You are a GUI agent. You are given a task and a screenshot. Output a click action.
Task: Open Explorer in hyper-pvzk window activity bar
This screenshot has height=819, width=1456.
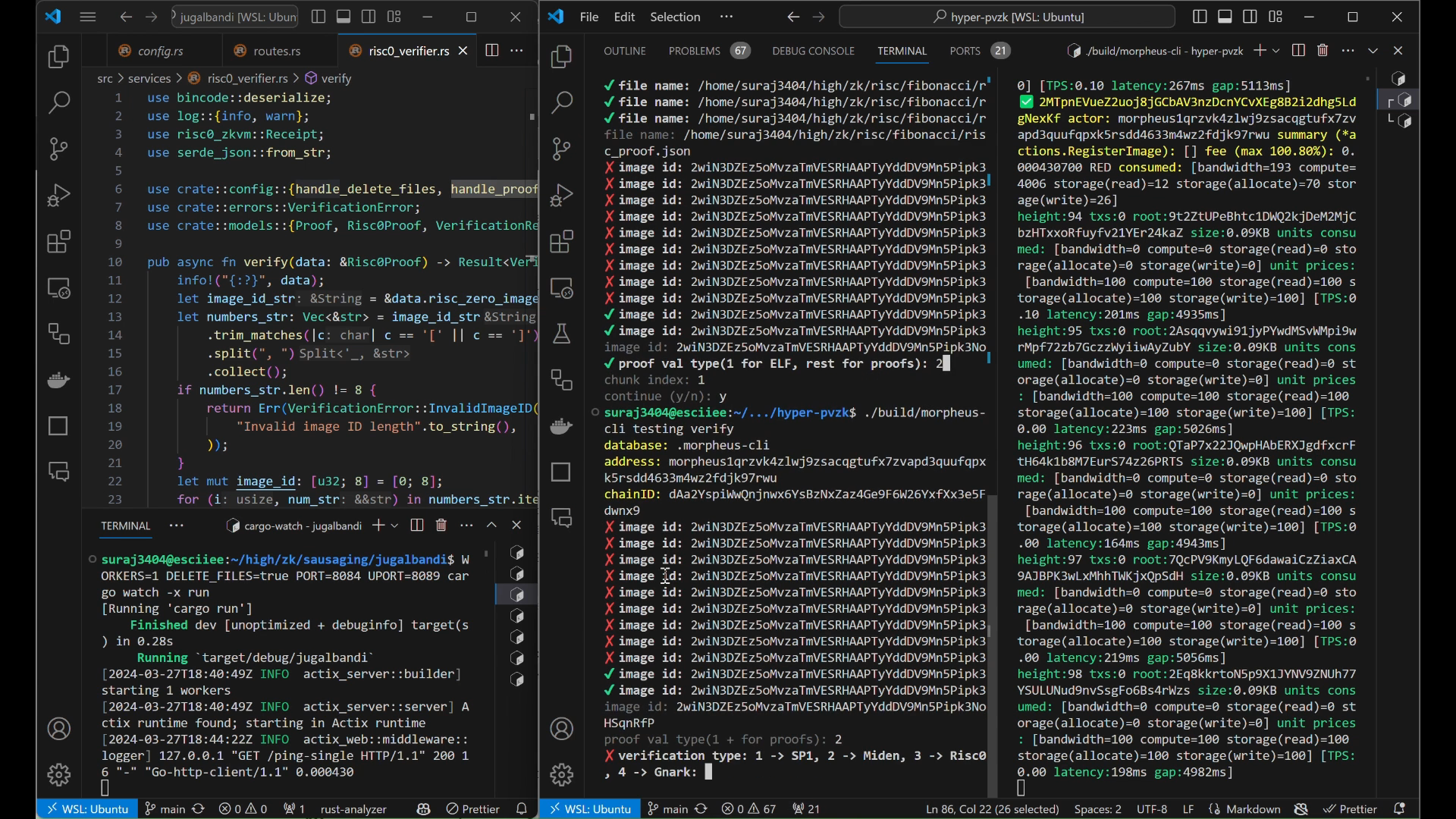[562, 57]
